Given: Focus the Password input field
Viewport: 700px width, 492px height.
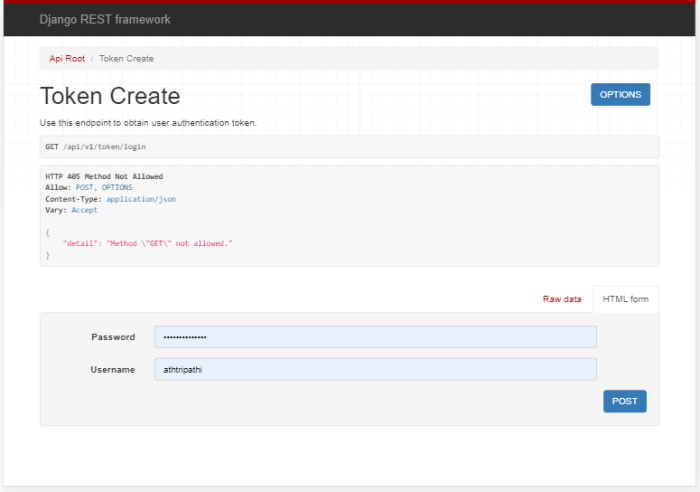Looking at the screenshot, I should click(x=375, y=337).
